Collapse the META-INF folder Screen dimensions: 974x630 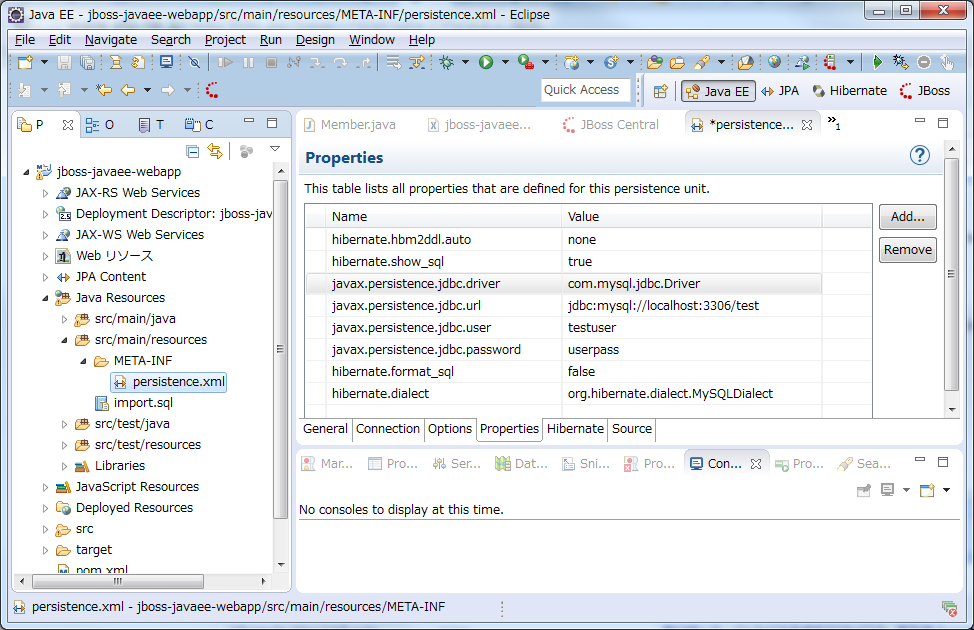[83, 361]
